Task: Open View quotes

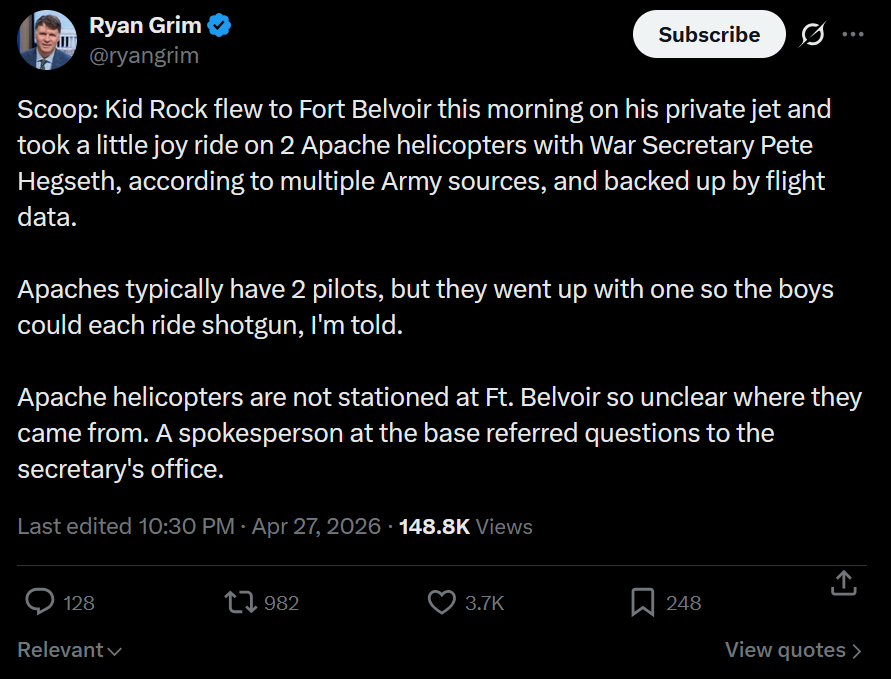Action: pyautogui.click(x=793, y=650)
